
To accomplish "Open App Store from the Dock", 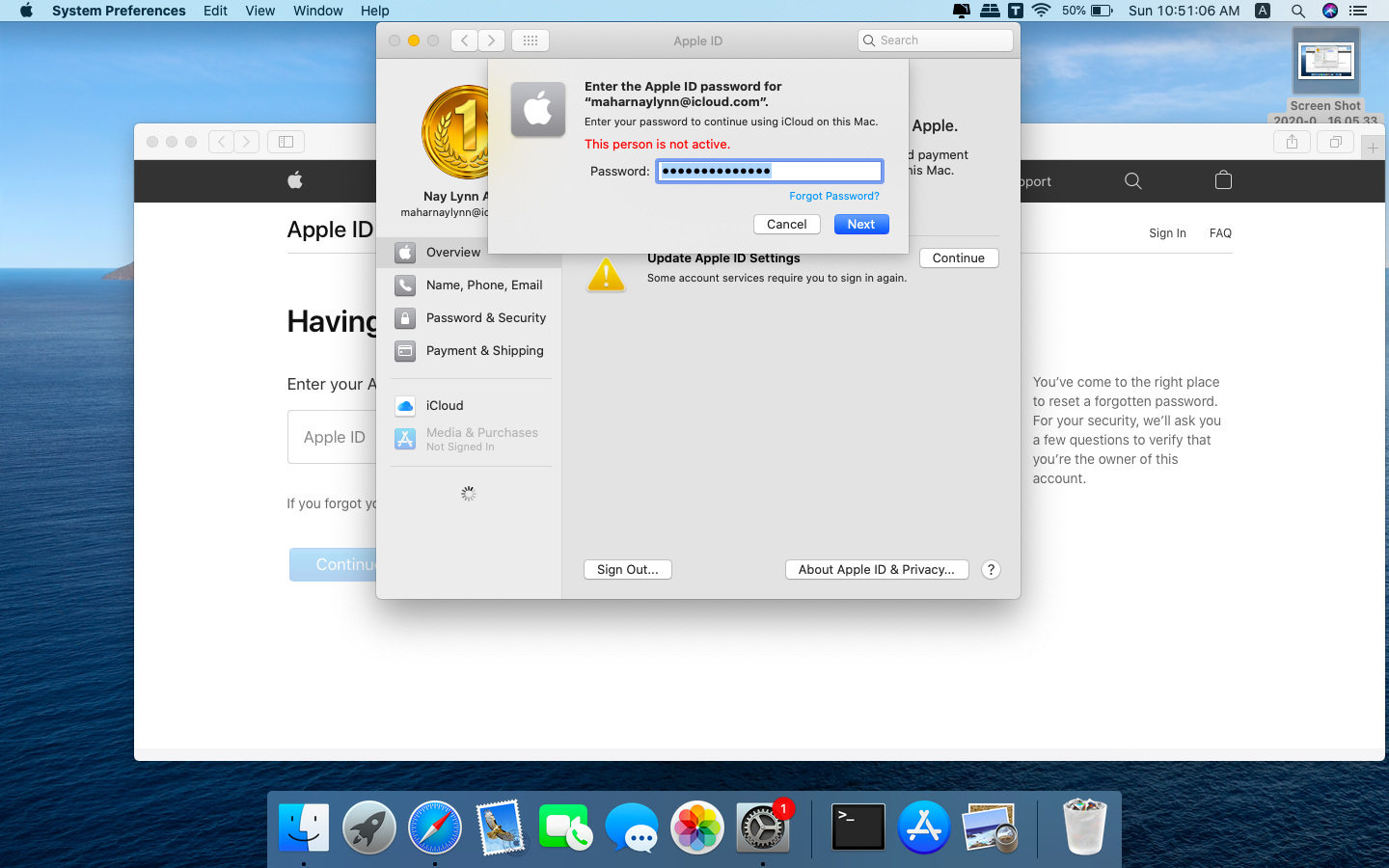I will (923, 827).
